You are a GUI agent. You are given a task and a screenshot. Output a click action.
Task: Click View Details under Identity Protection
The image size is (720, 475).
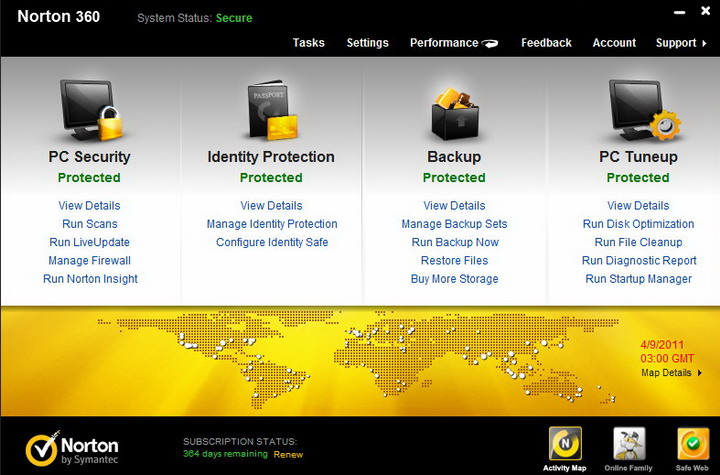point(271,205)
